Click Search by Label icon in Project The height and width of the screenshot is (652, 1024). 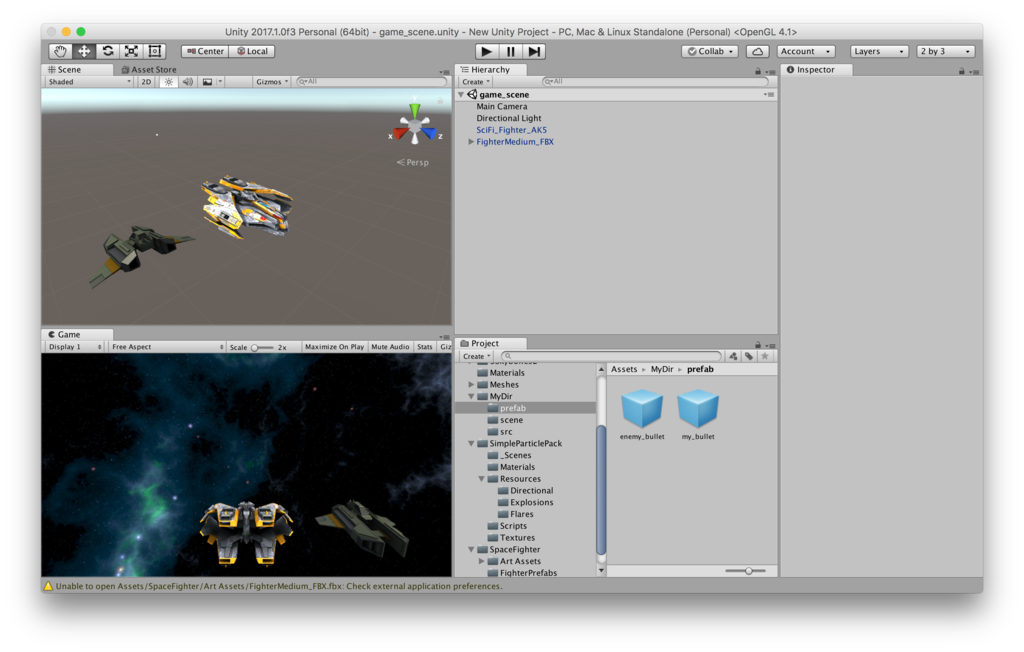(x=749, y=356)
